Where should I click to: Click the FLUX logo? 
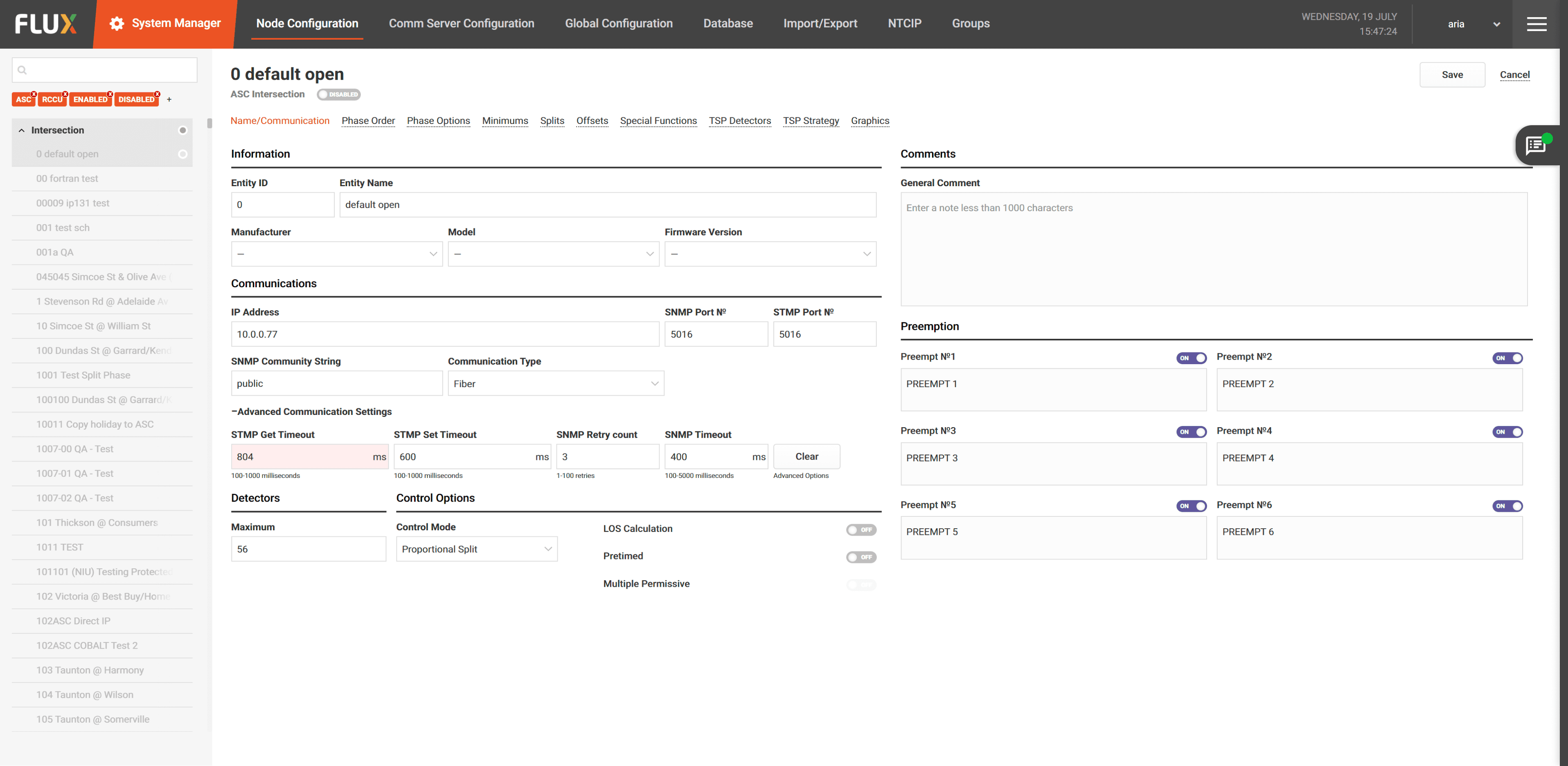coord(46,24)
